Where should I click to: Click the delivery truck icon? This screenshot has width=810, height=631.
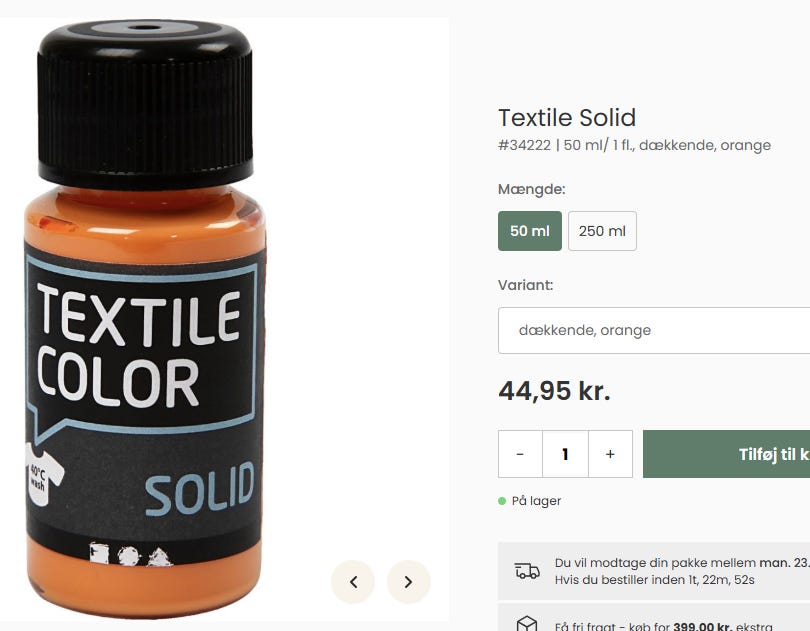pyautogui.click(x=527, y=571)
